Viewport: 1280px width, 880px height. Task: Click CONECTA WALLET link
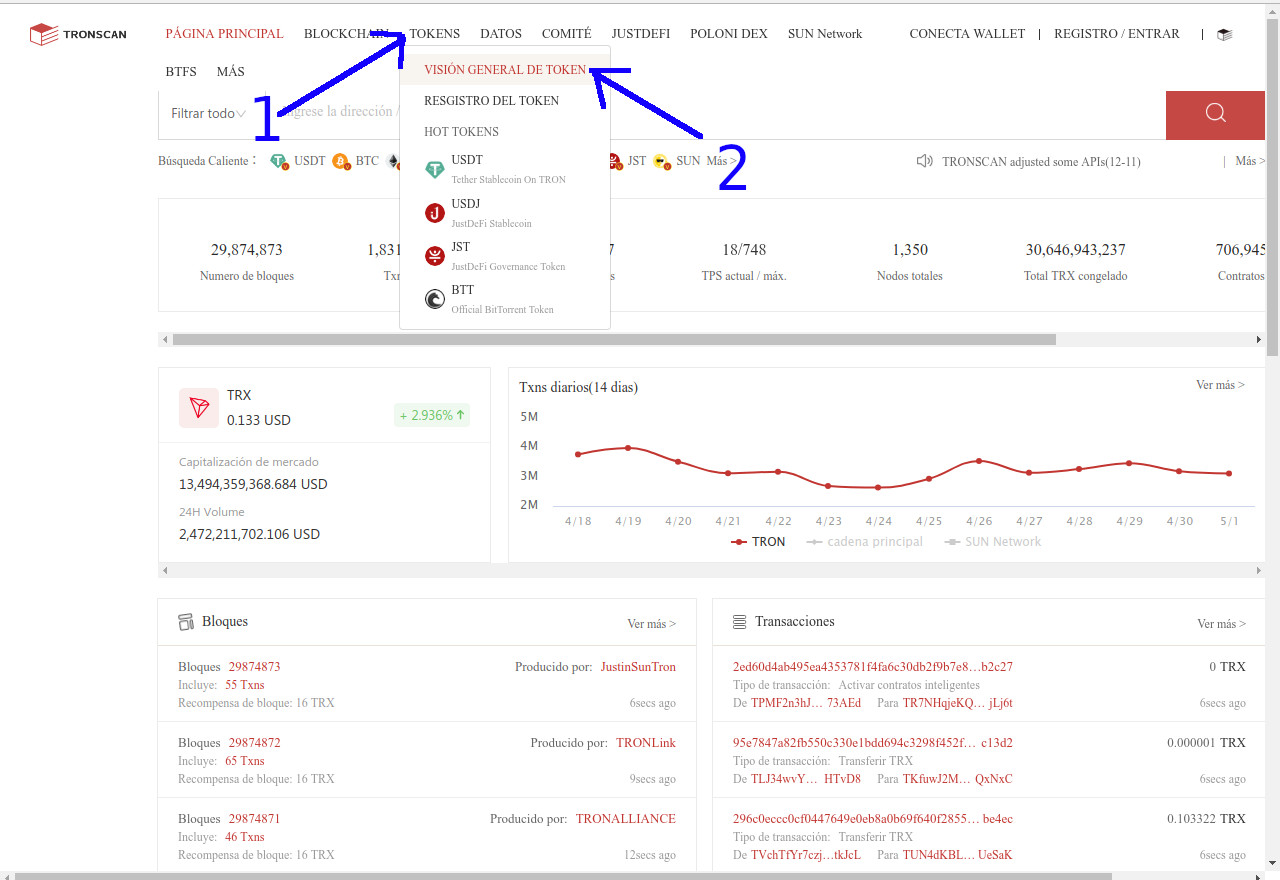coord(967,34)
